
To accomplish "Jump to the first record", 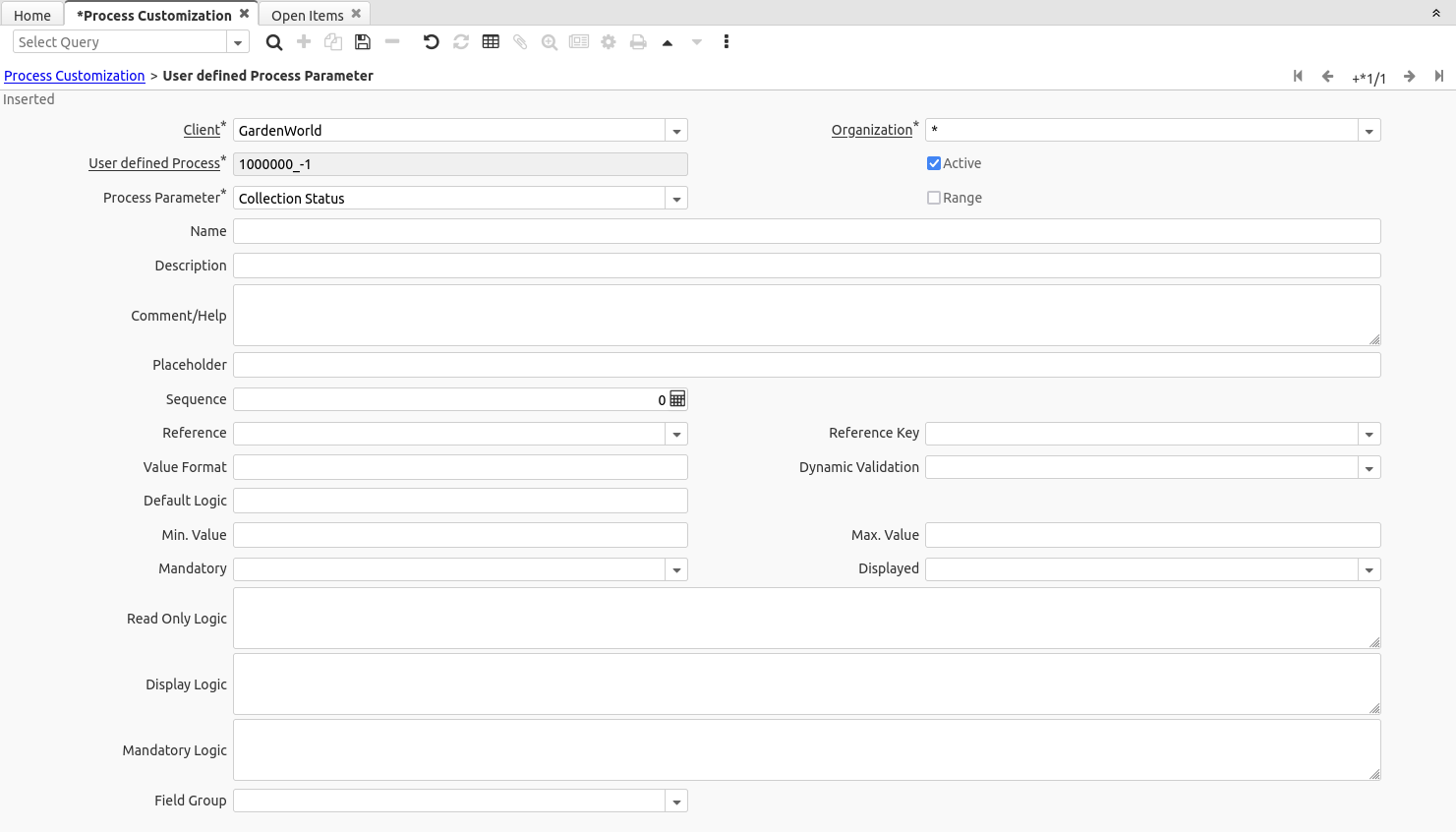I will click(1298, 77).
